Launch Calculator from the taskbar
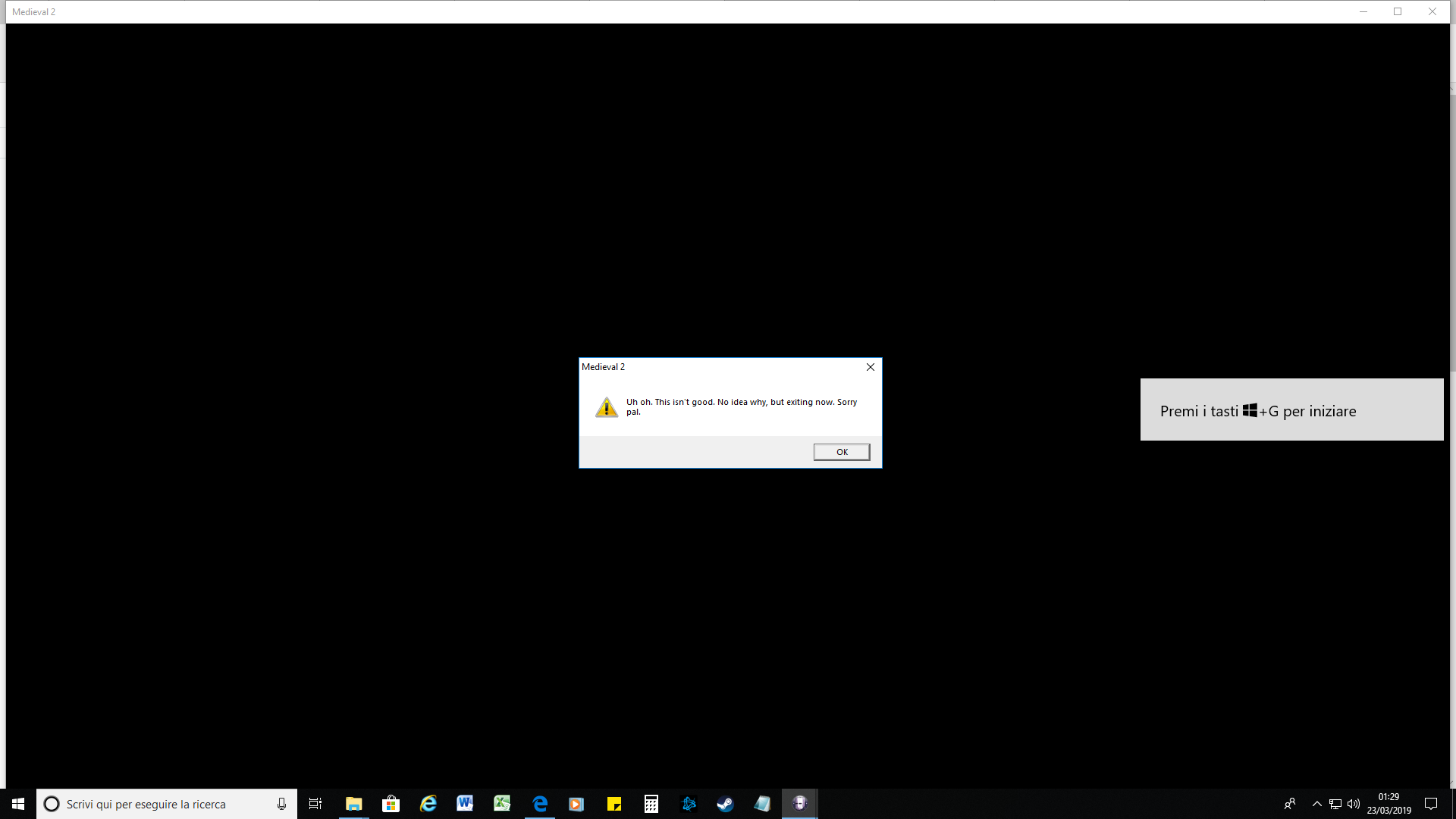Image resolution: width=1456 pixels, height=819 pixels. (x=651, y=804)
